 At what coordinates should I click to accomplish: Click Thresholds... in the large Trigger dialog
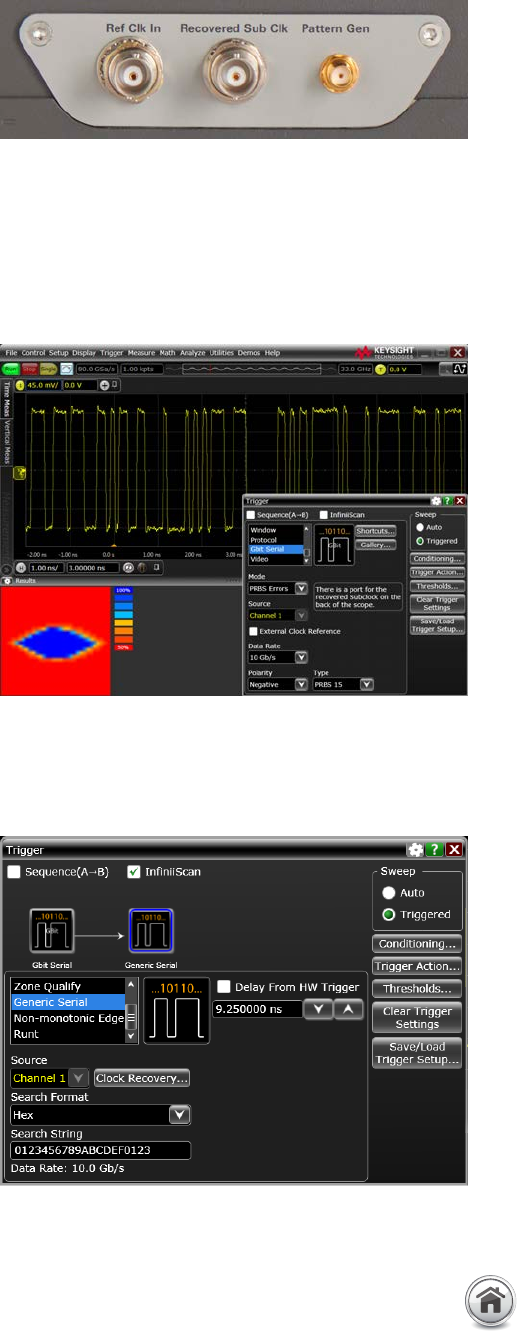(417, 989)
